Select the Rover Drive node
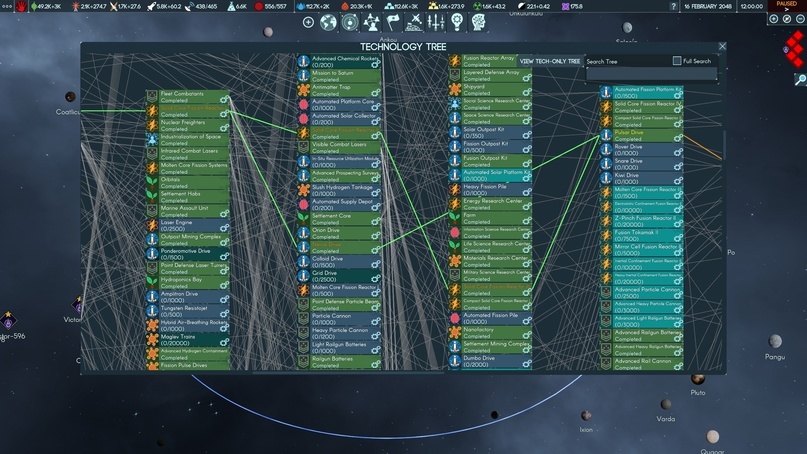The image size is (807, 454). [642, 149]
